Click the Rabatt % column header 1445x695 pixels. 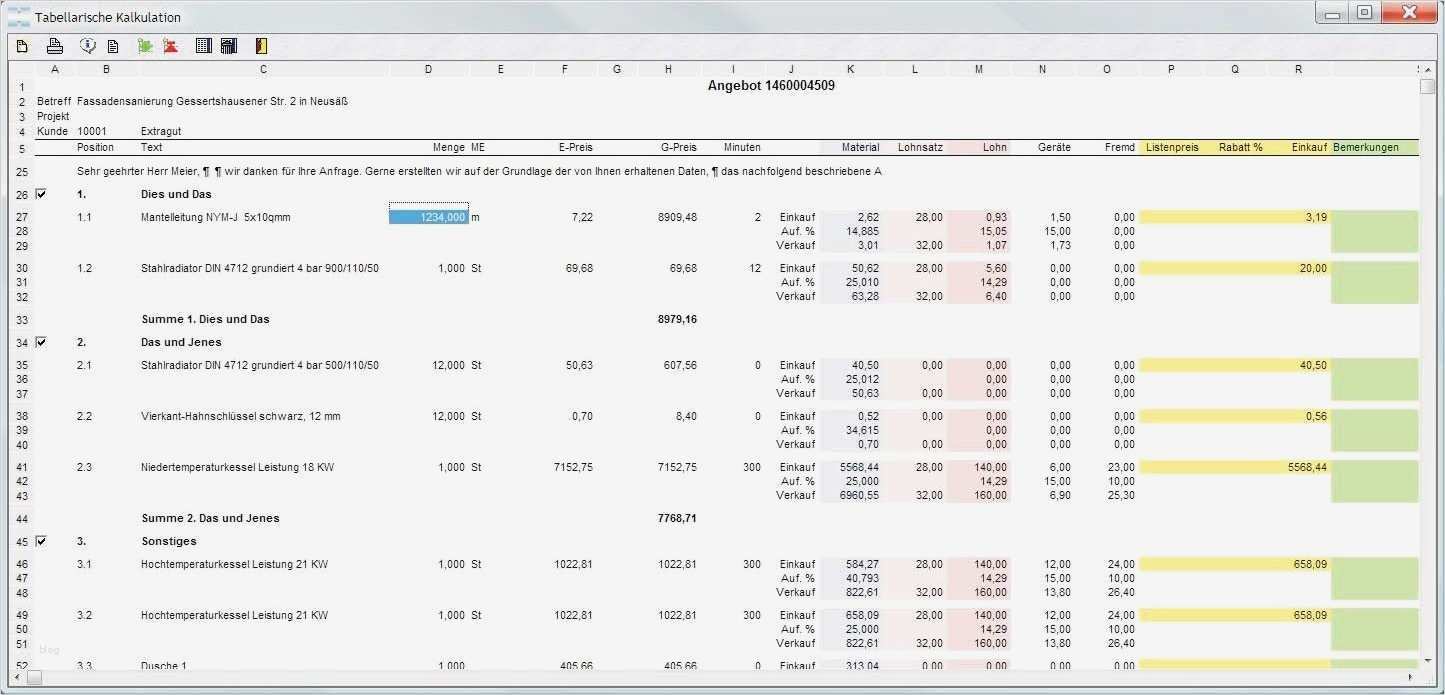tap(1240, 147)
